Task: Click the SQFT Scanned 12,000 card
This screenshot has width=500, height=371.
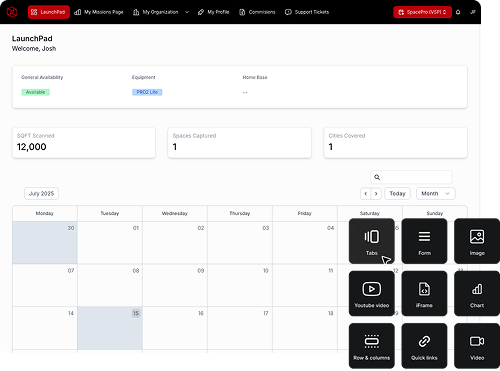Action: click(x=84, y=143)
